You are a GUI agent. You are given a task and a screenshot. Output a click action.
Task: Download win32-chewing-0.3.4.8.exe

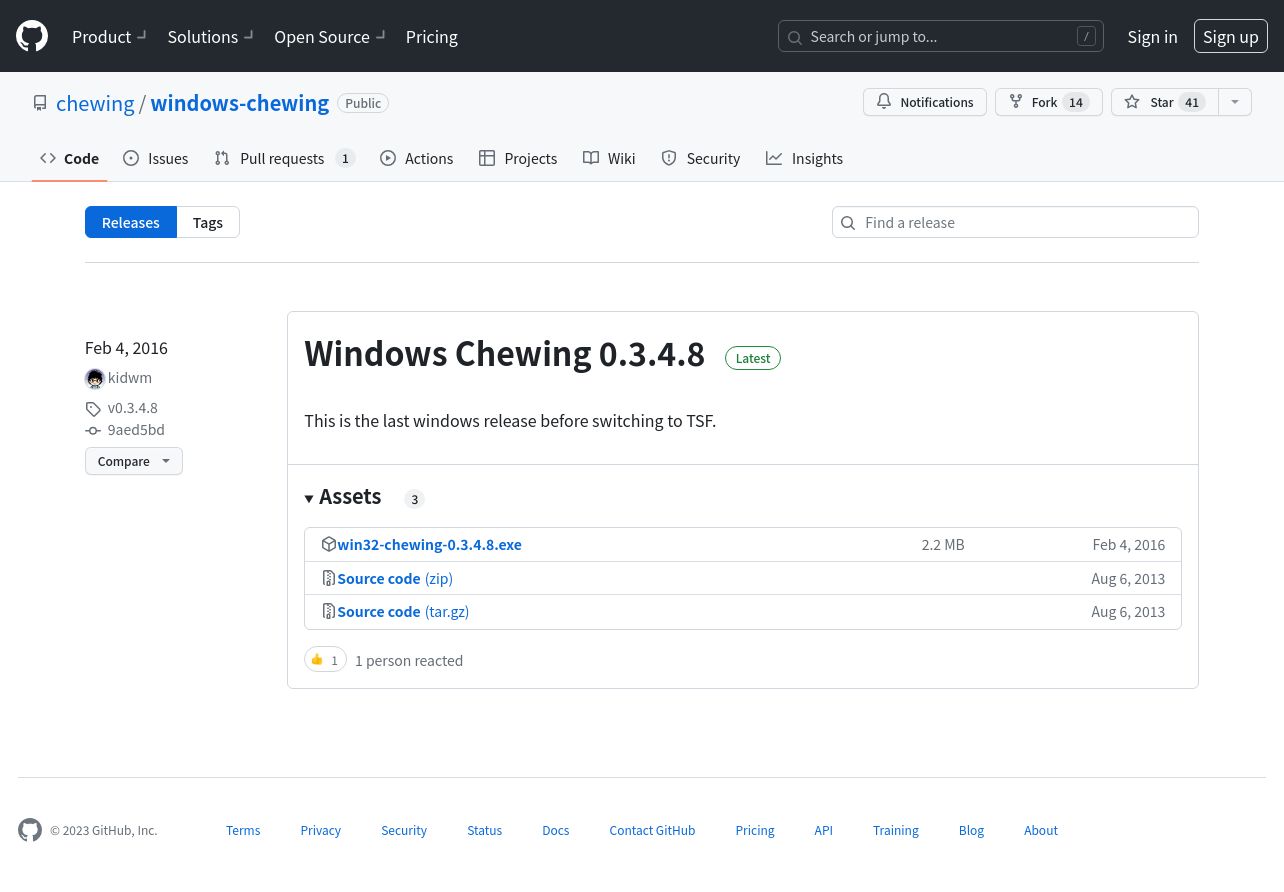tap(430, 545)
